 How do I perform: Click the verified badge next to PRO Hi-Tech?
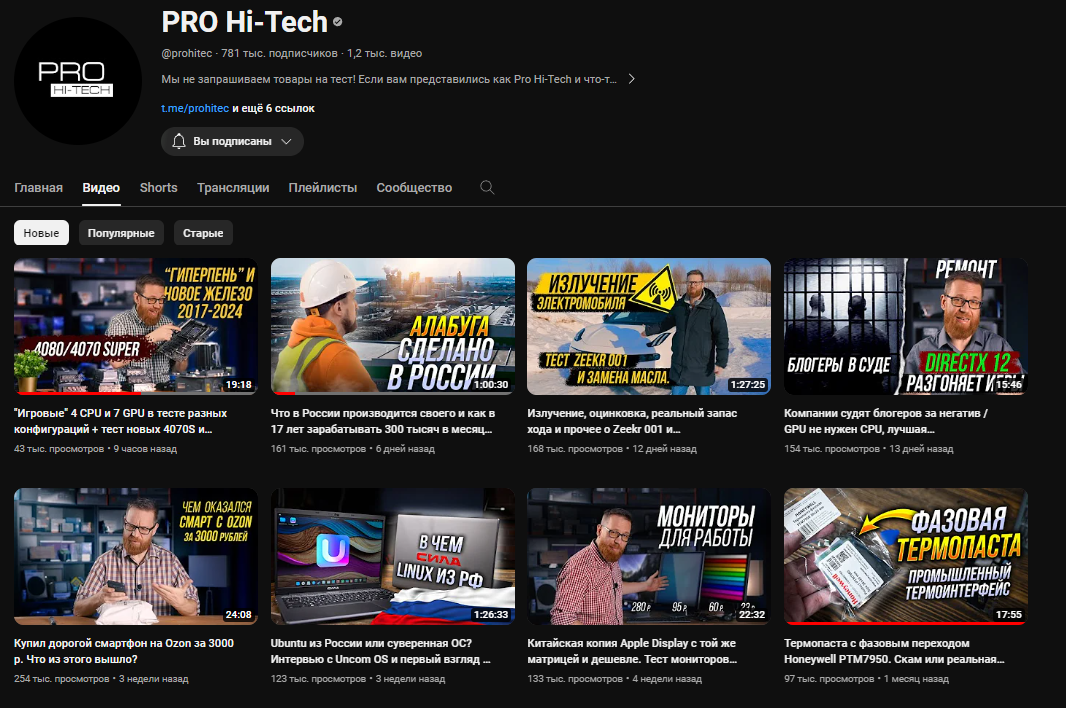pos(338,22)
